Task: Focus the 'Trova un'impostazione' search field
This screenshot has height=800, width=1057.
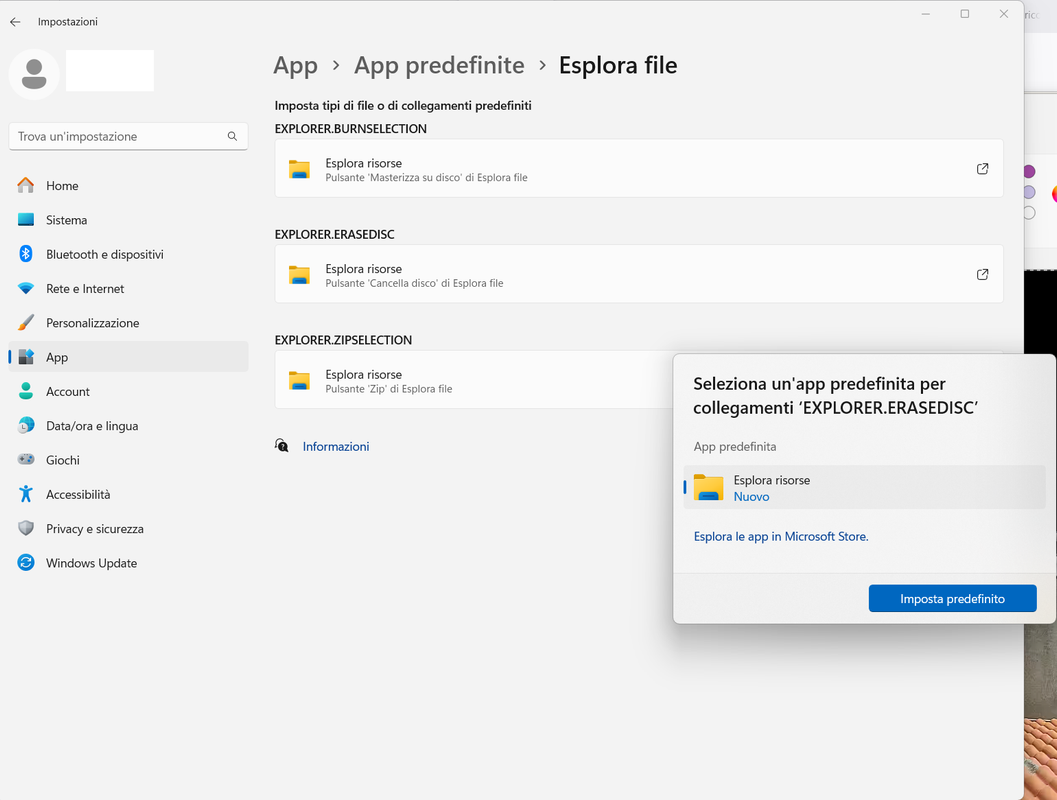Action: 128,136
